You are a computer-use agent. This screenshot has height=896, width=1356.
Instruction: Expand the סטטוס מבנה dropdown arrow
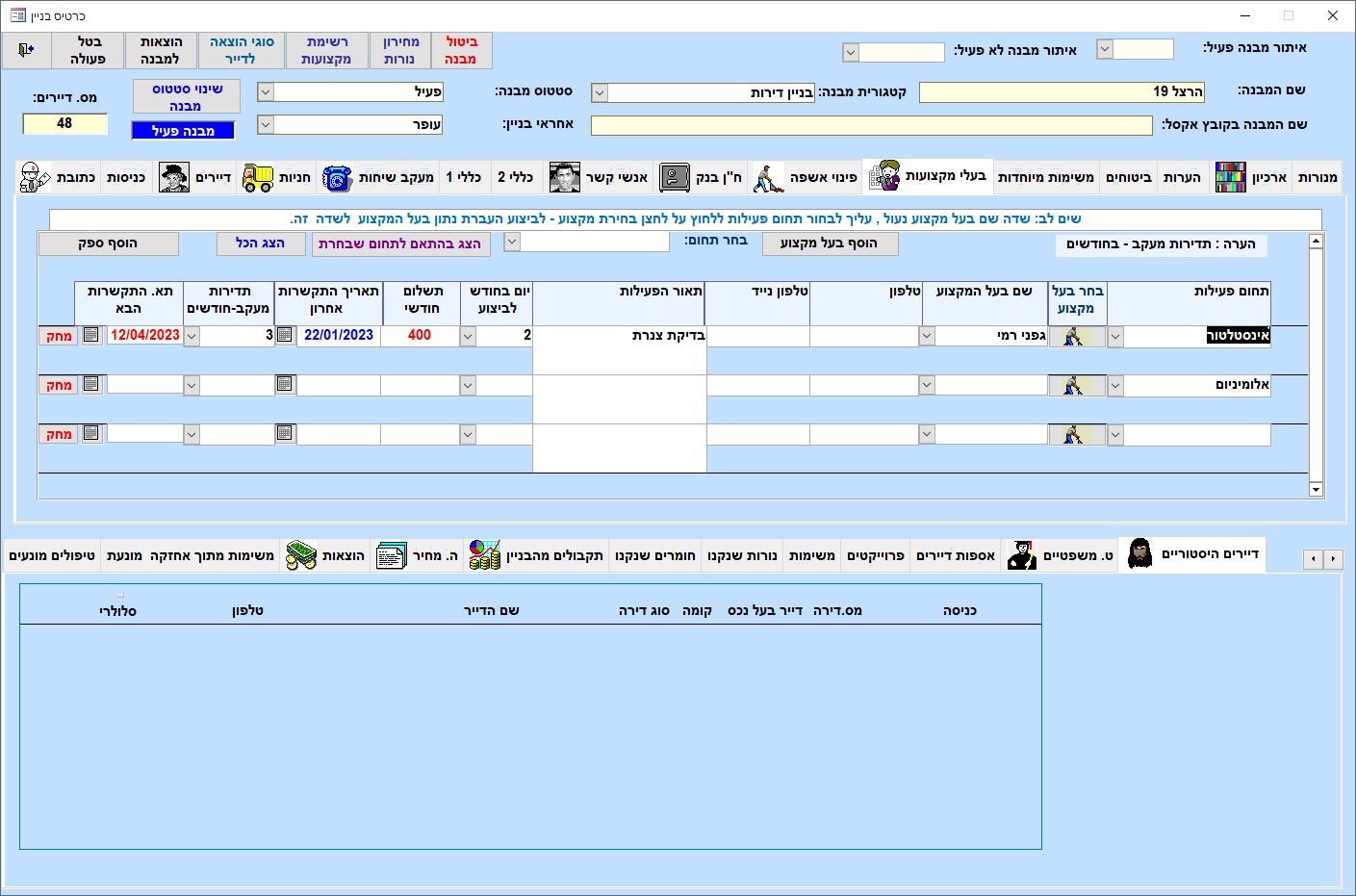point(266,91)
